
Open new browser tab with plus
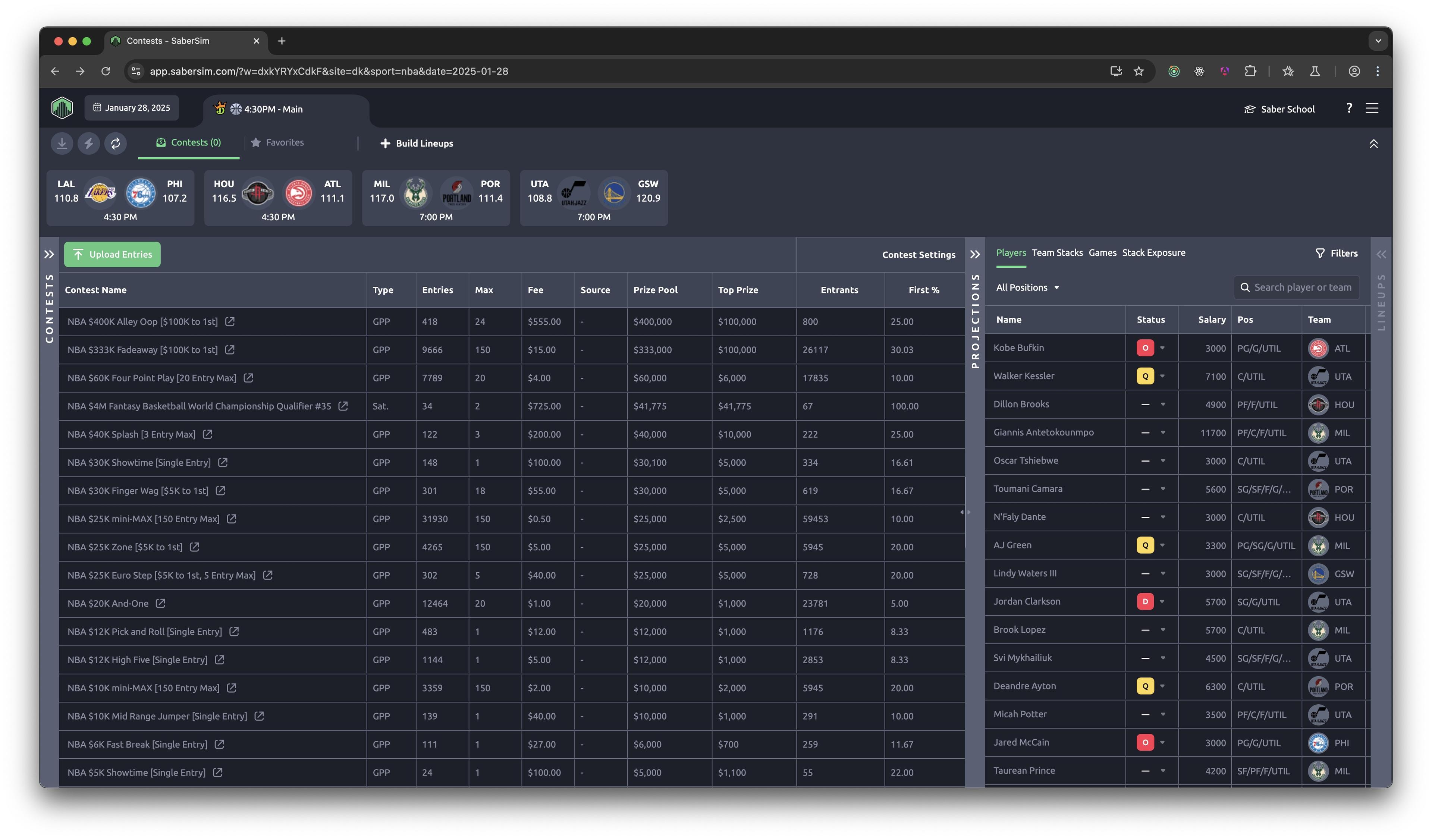coord(282,41)
